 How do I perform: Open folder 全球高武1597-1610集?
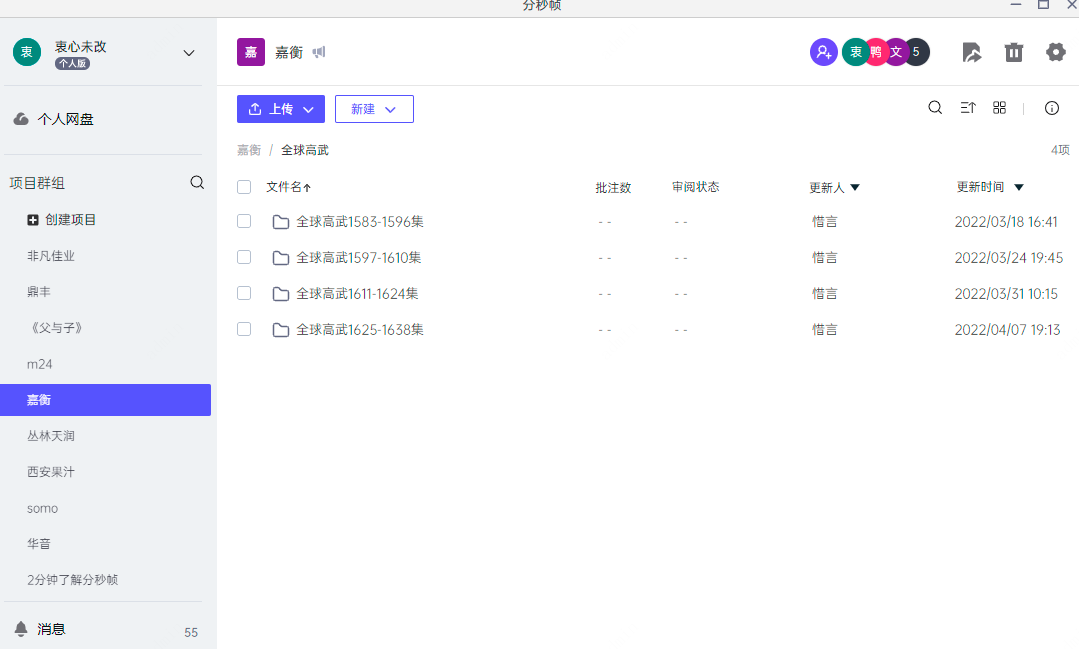click(x=359, y=258)
